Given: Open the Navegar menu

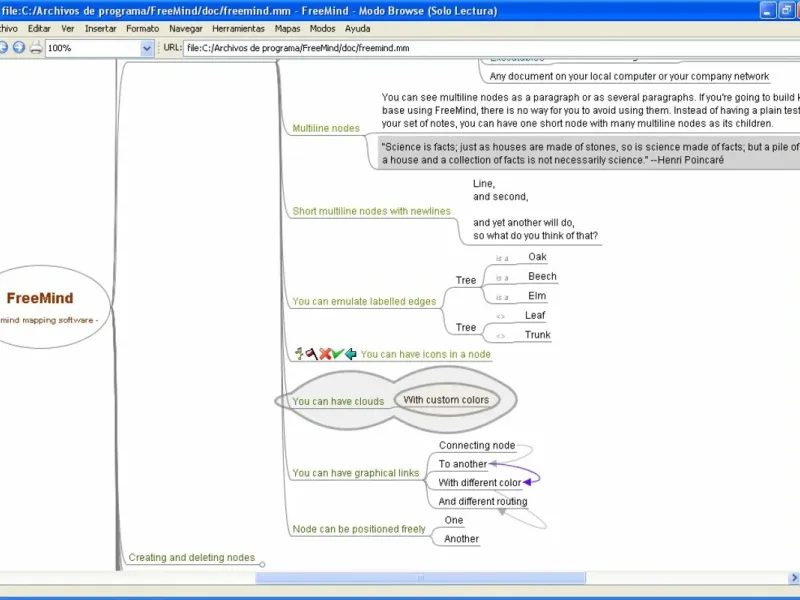Looking at the screenshot, I should pos(186,29).
